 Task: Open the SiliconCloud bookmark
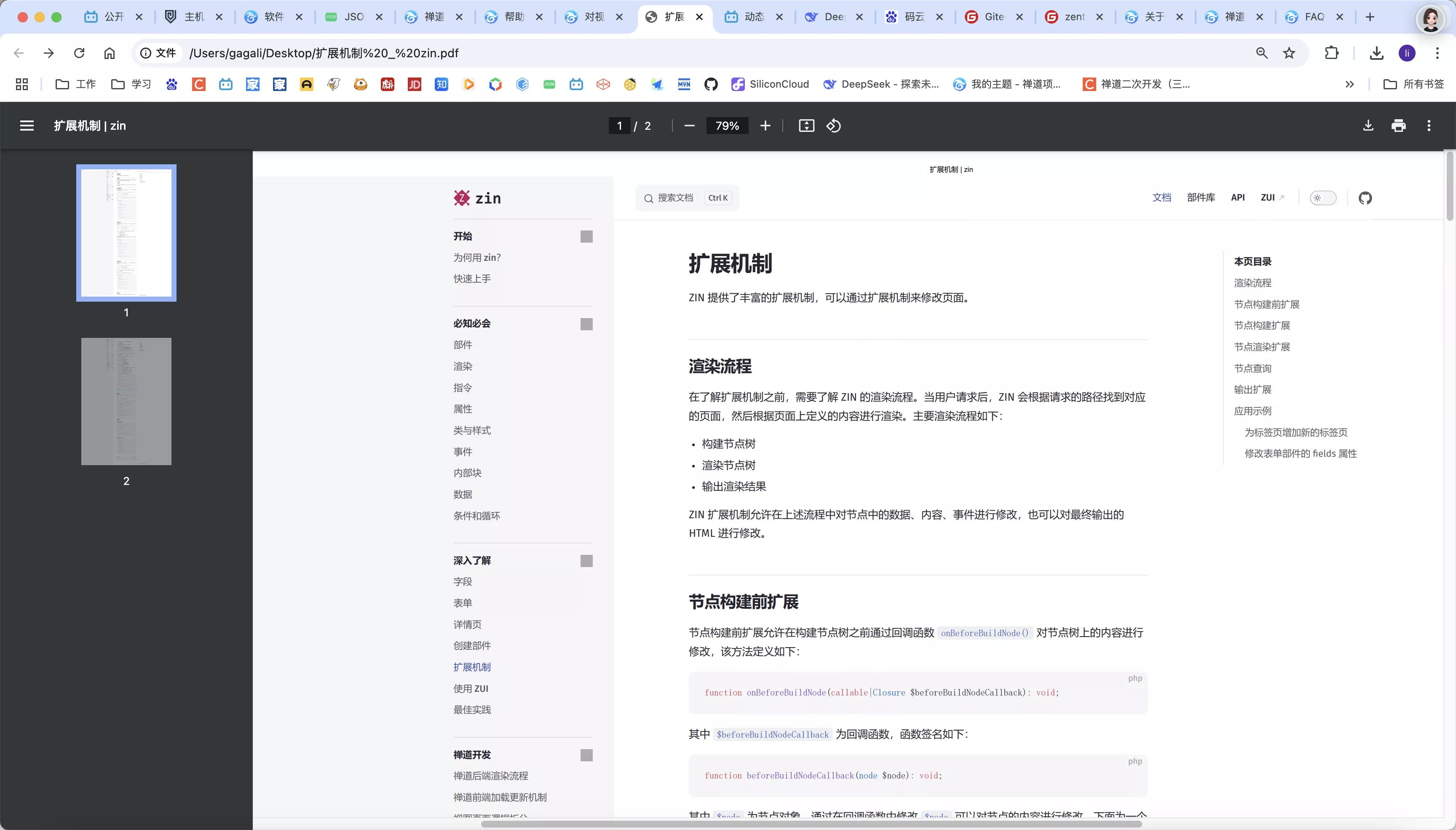tap(770, 84)
